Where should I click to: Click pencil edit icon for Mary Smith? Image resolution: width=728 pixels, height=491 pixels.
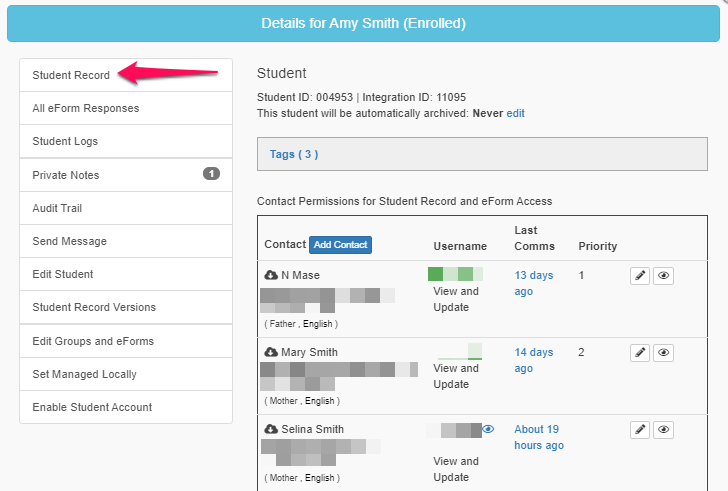pyautogui.click(x=640, y=353)
